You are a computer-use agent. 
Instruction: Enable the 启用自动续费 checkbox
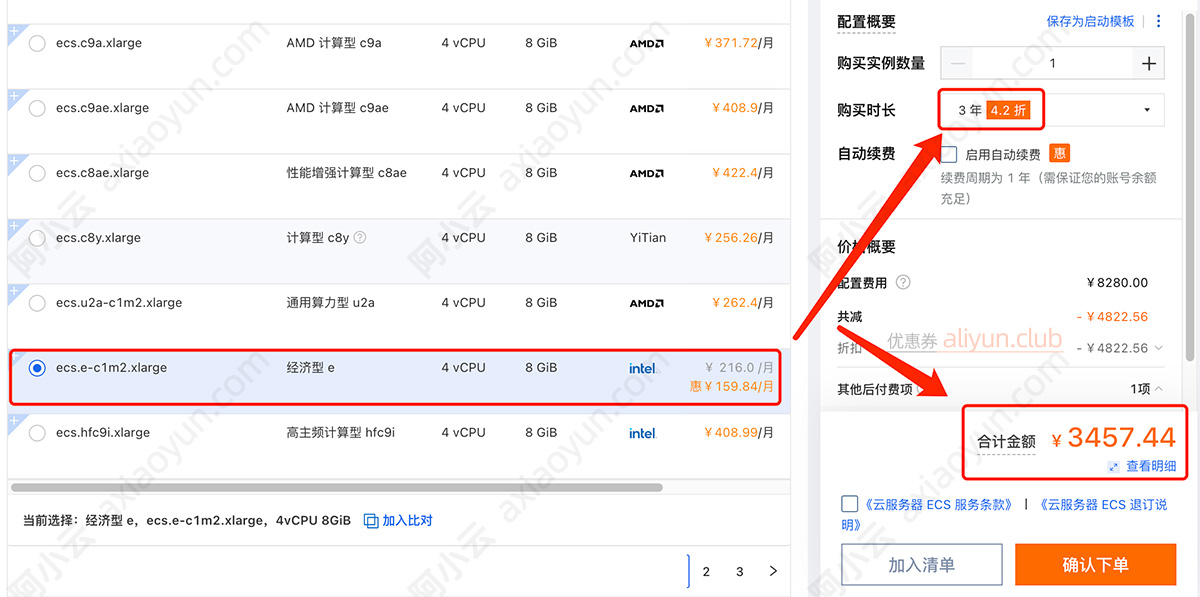pyautogui.click(x=949, y=155)
